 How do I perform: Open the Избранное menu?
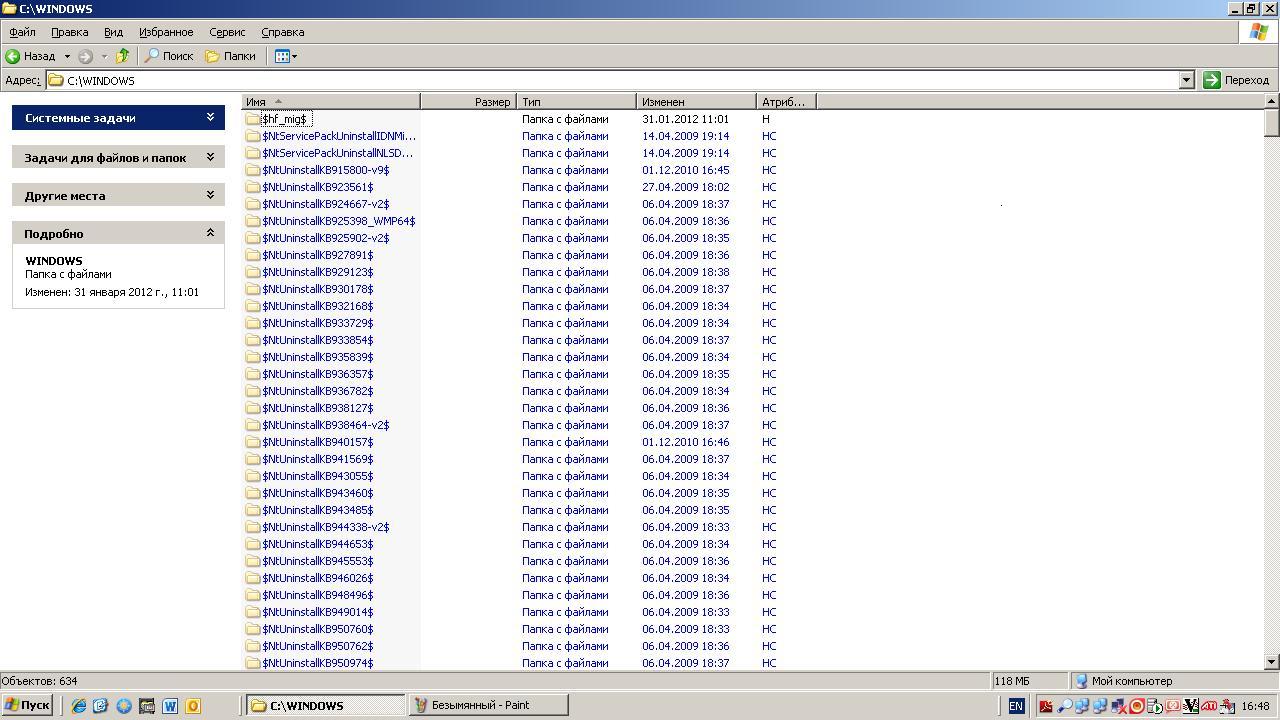point(166,32)
